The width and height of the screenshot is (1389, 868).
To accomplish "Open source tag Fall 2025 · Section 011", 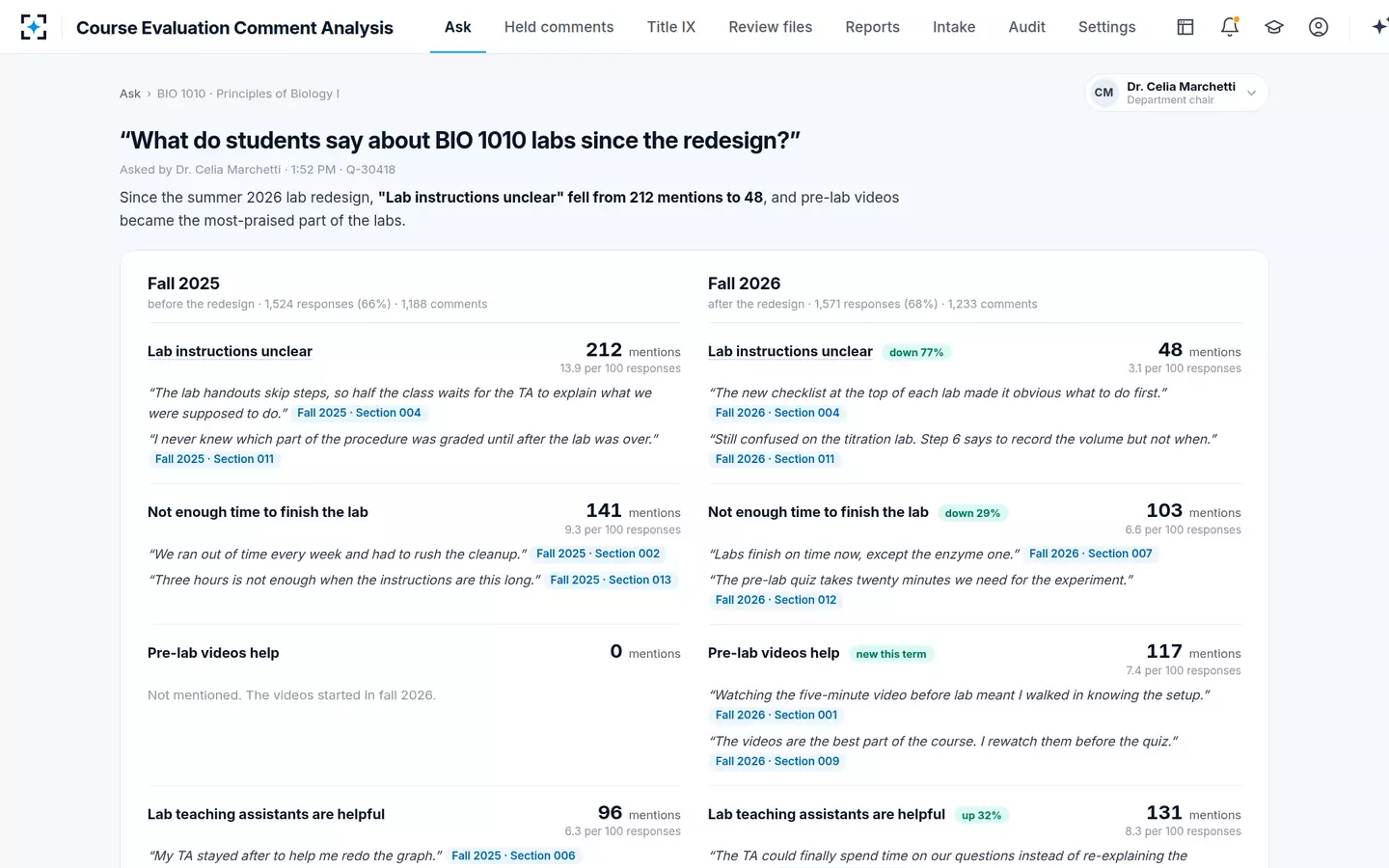I will click(x=214, y=459).
